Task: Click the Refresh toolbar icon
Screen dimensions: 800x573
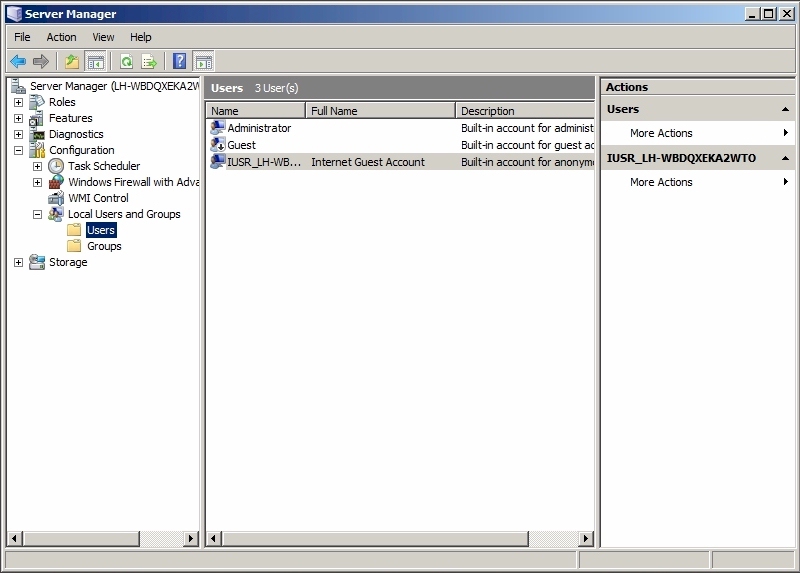Action: click(126, 62)
